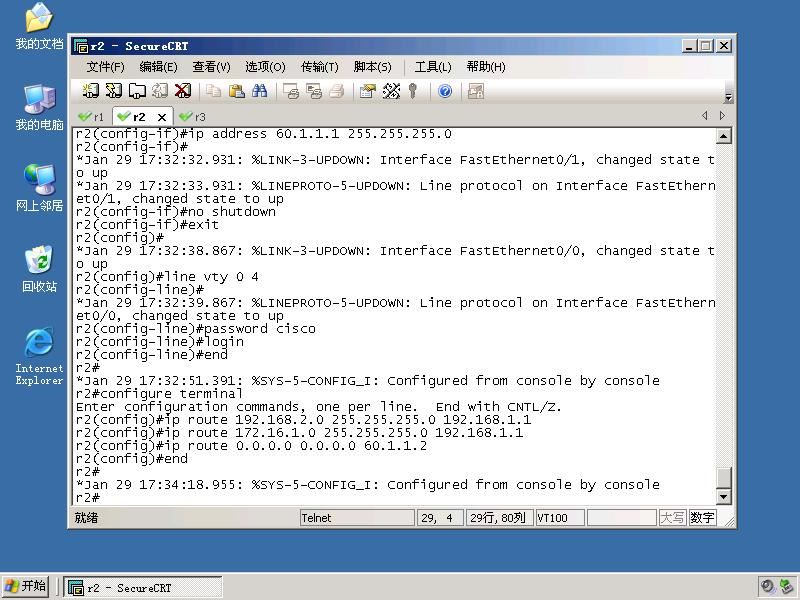Click the Telnet status bar entry
This screenshot has width=800, height=600.
coord(357,518)
